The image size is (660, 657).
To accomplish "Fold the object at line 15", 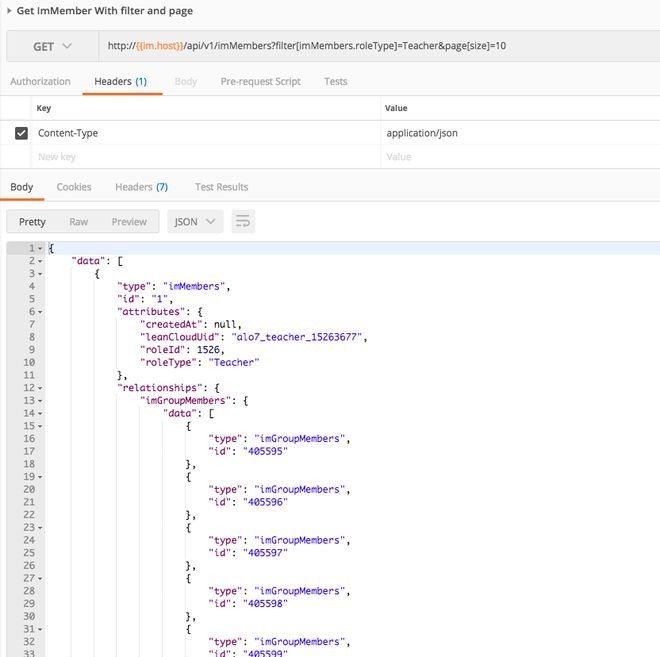I will (x=40, y=426).
